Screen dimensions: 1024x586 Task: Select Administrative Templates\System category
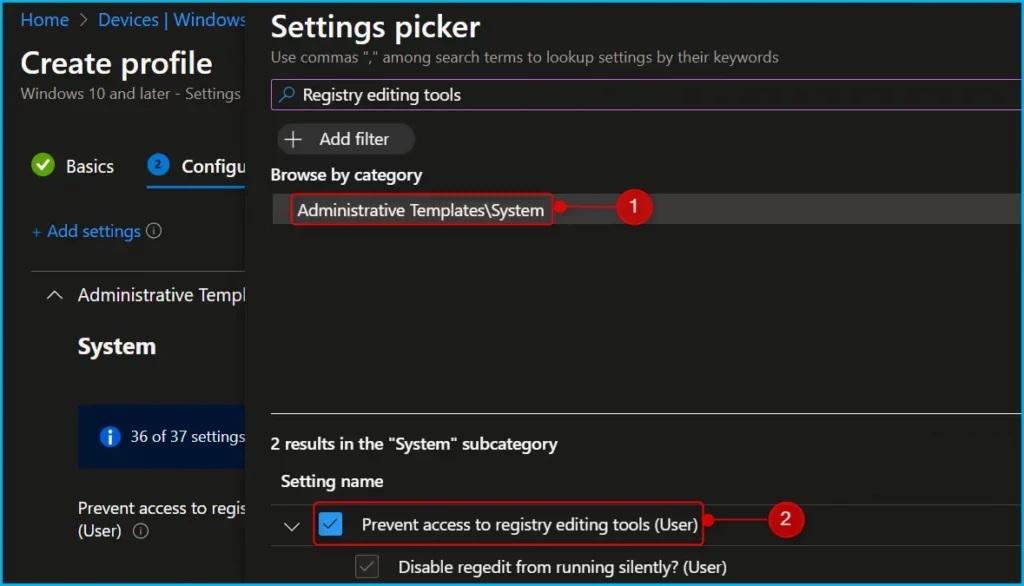[x=421, y=210]
